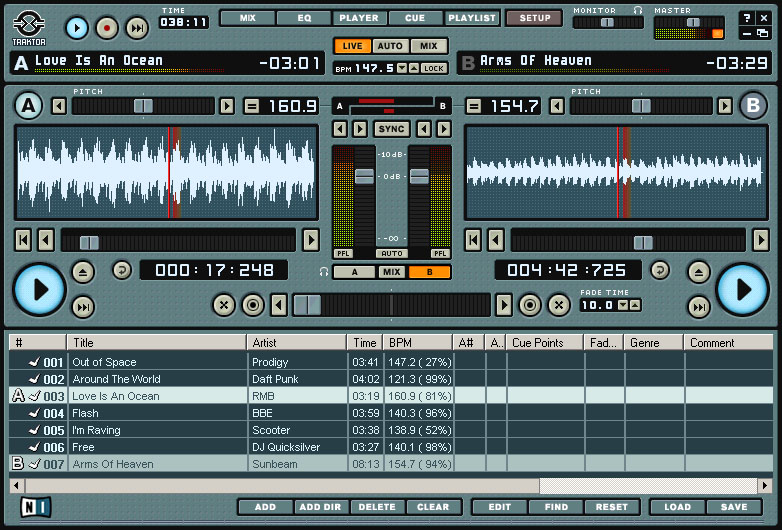Open the SETUP tab
The image size is (782, 530).
pyautogui.click(x=535, y=18)
